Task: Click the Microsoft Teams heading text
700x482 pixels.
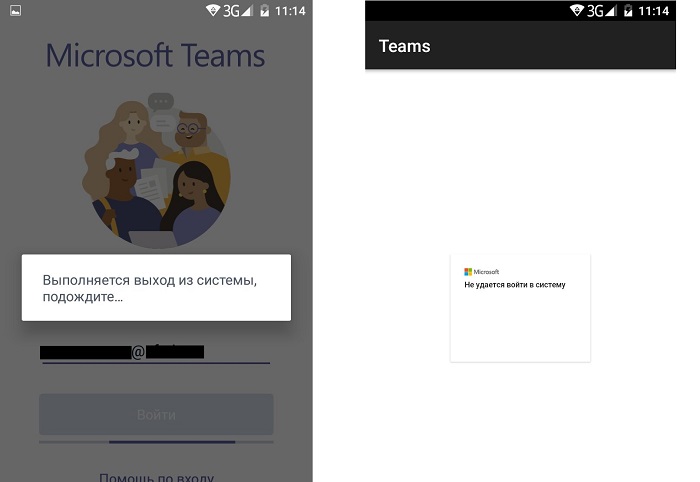Action: (x=155, y=56)
